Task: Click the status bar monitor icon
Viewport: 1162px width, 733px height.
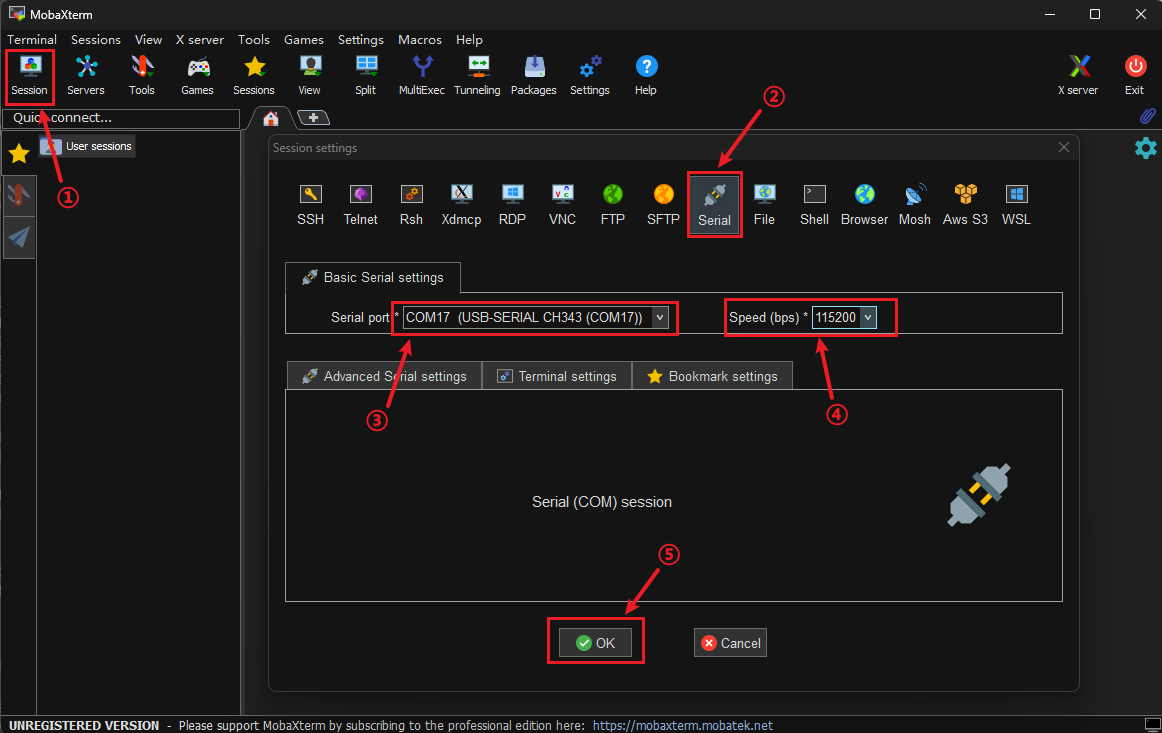Action: click(1152, 724)
